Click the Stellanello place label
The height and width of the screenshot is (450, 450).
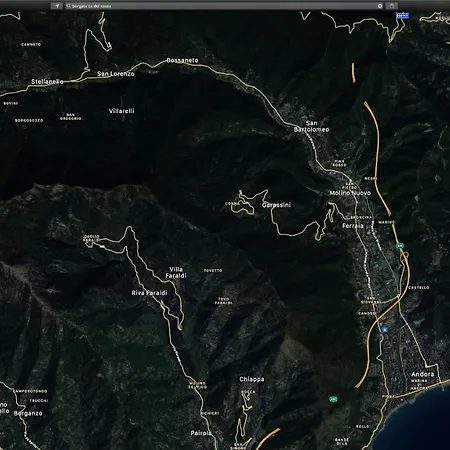[x=47, y=81]
